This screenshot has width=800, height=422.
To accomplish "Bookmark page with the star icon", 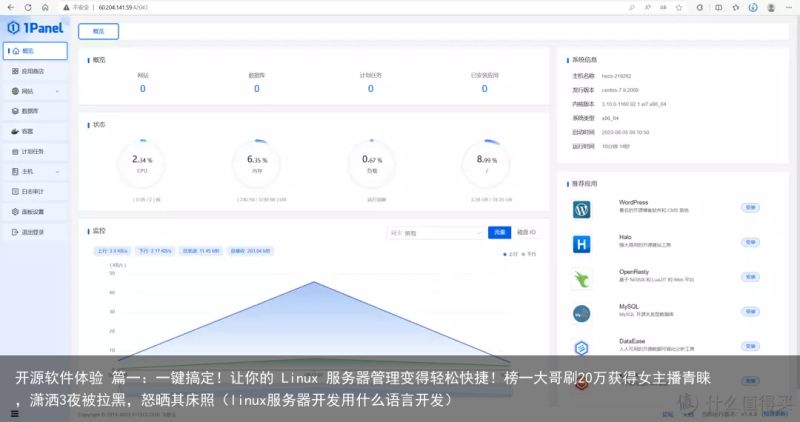I will click(679, 8).
